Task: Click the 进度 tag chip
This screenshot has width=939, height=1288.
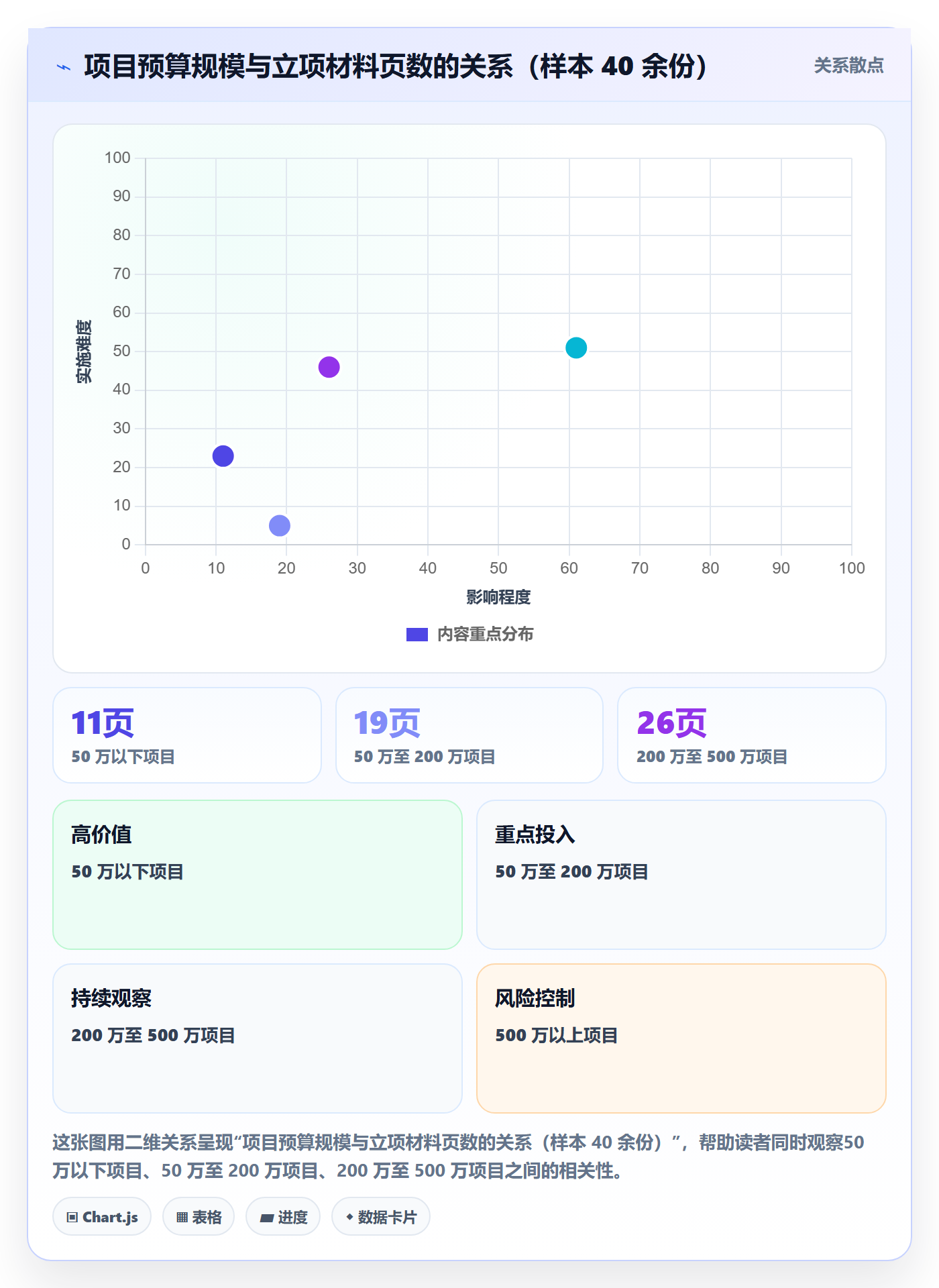Action: pyautogui.click(x=283, y=1217)
